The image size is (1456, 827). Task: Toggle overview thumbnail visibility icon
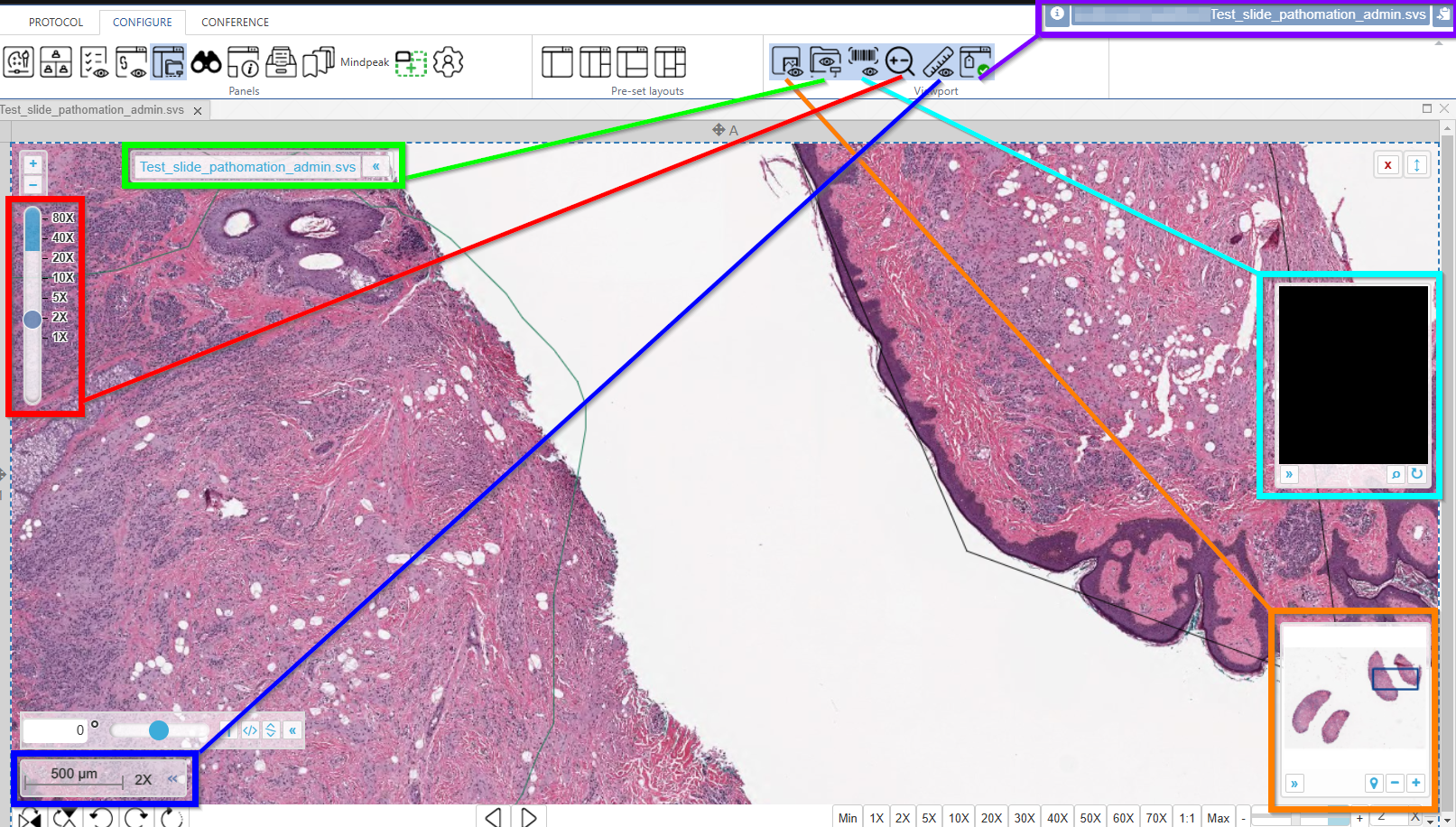tap(787, 61)
